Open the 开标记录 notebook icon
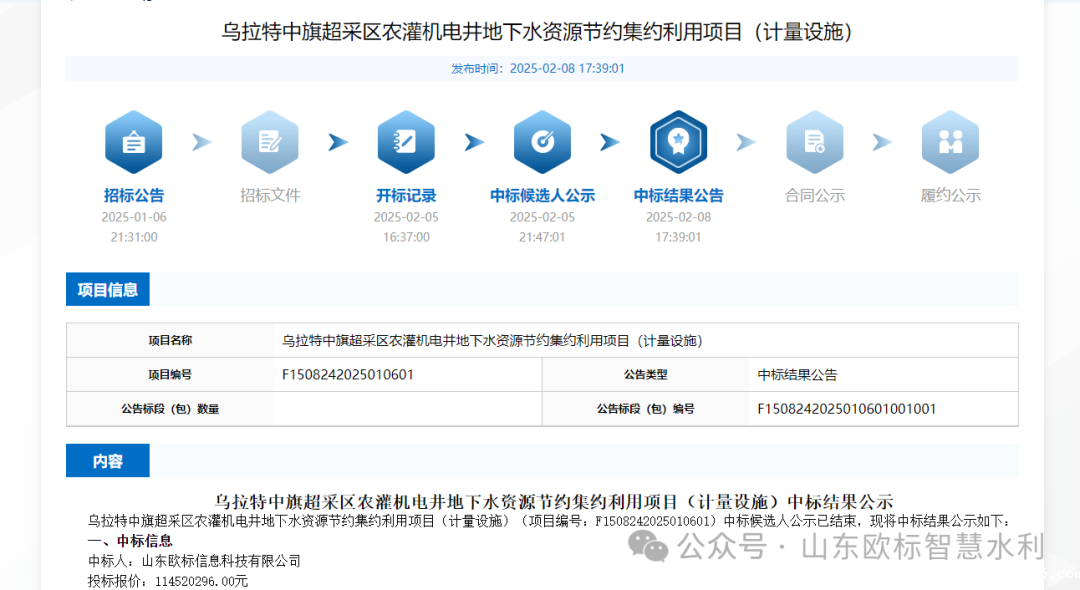Viewport: 1080px width, 590px height. pyautogui.click(x=406, y=143)
